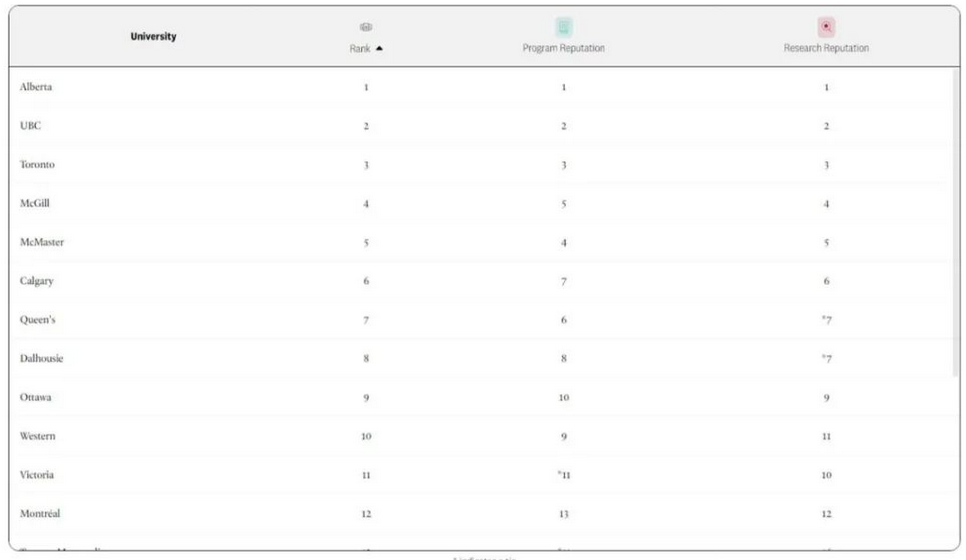966x560 pixels.
Task: Click the table's vertical scrollbar
Action: pyautogui.click(x=954, y=220)
